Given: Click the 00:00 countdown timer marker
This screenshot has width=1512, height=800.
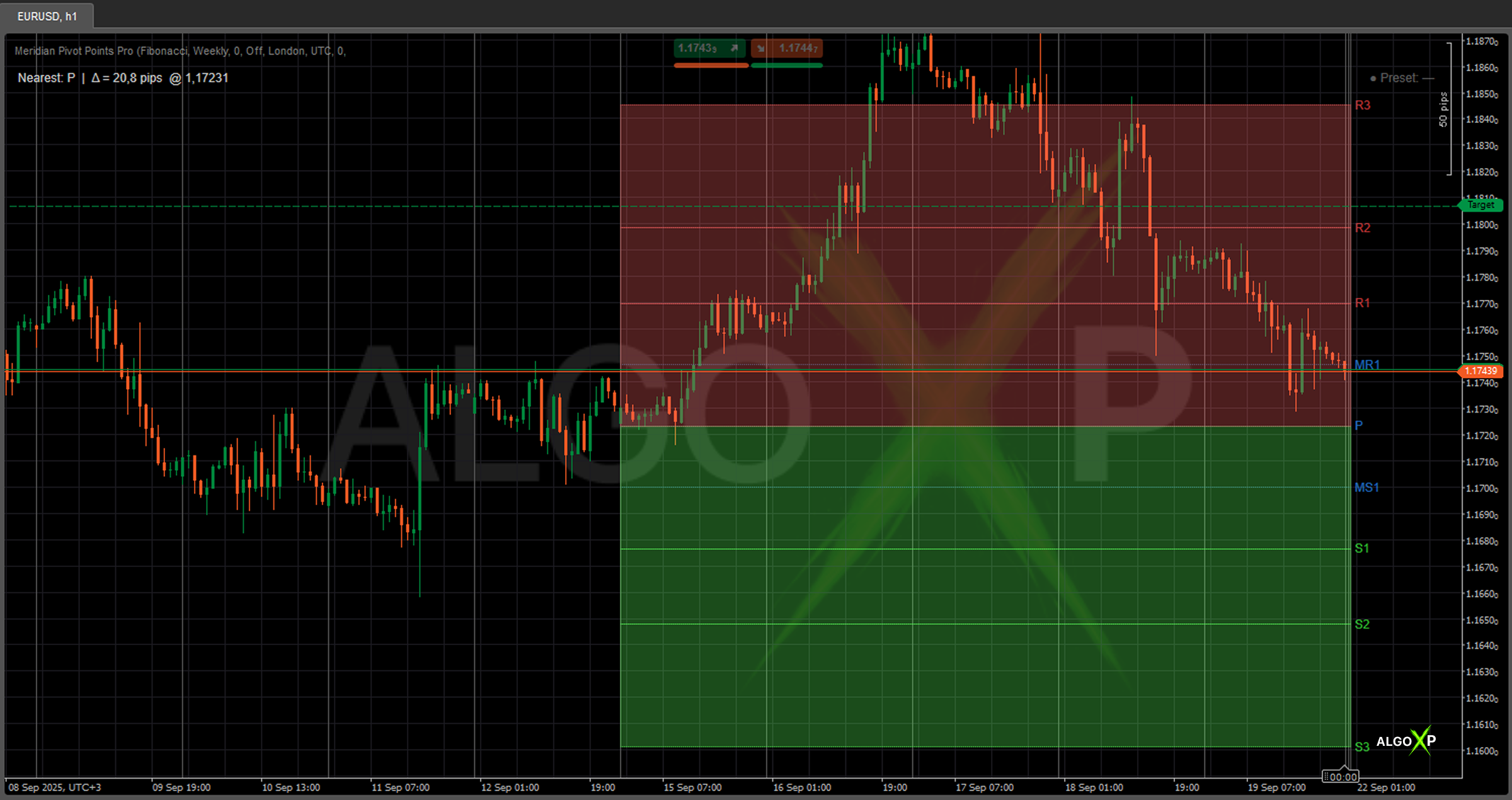Looking at the screenshot, I should click(1340, 777).
